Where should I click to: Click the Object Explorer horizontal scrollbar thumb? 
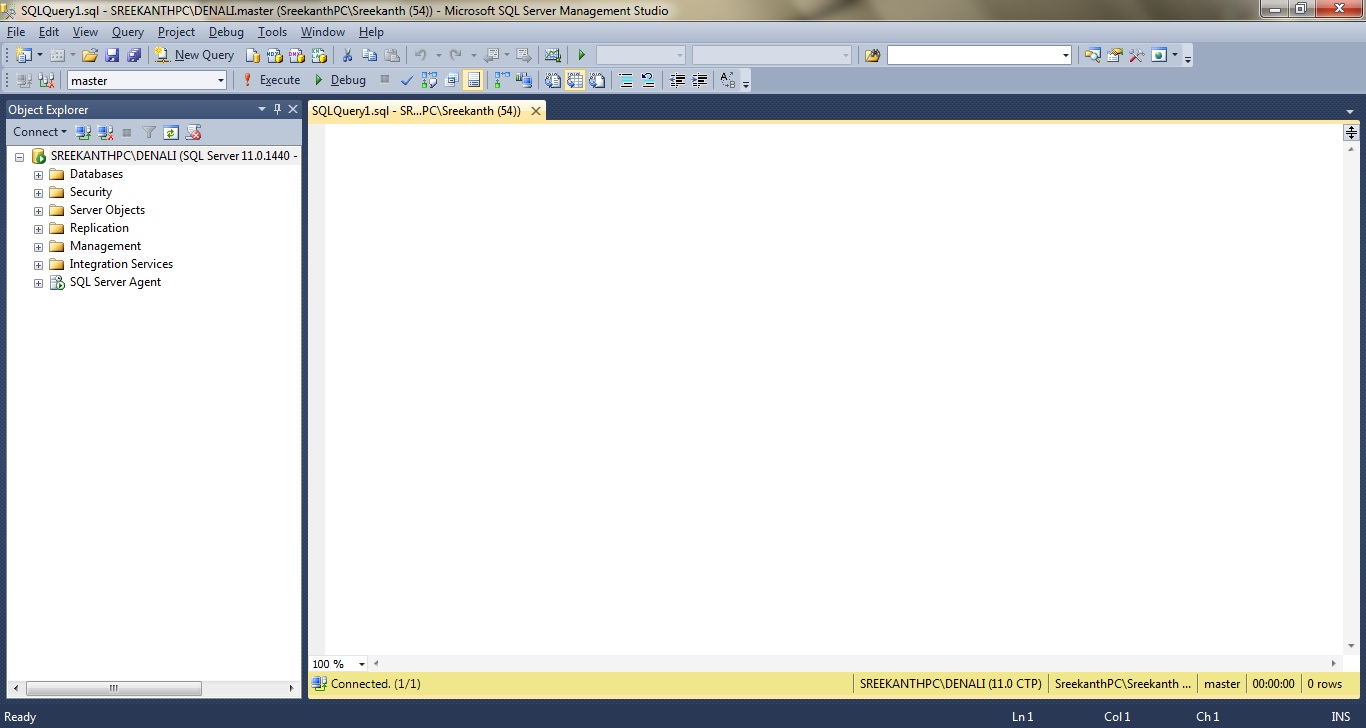[113, 688]
